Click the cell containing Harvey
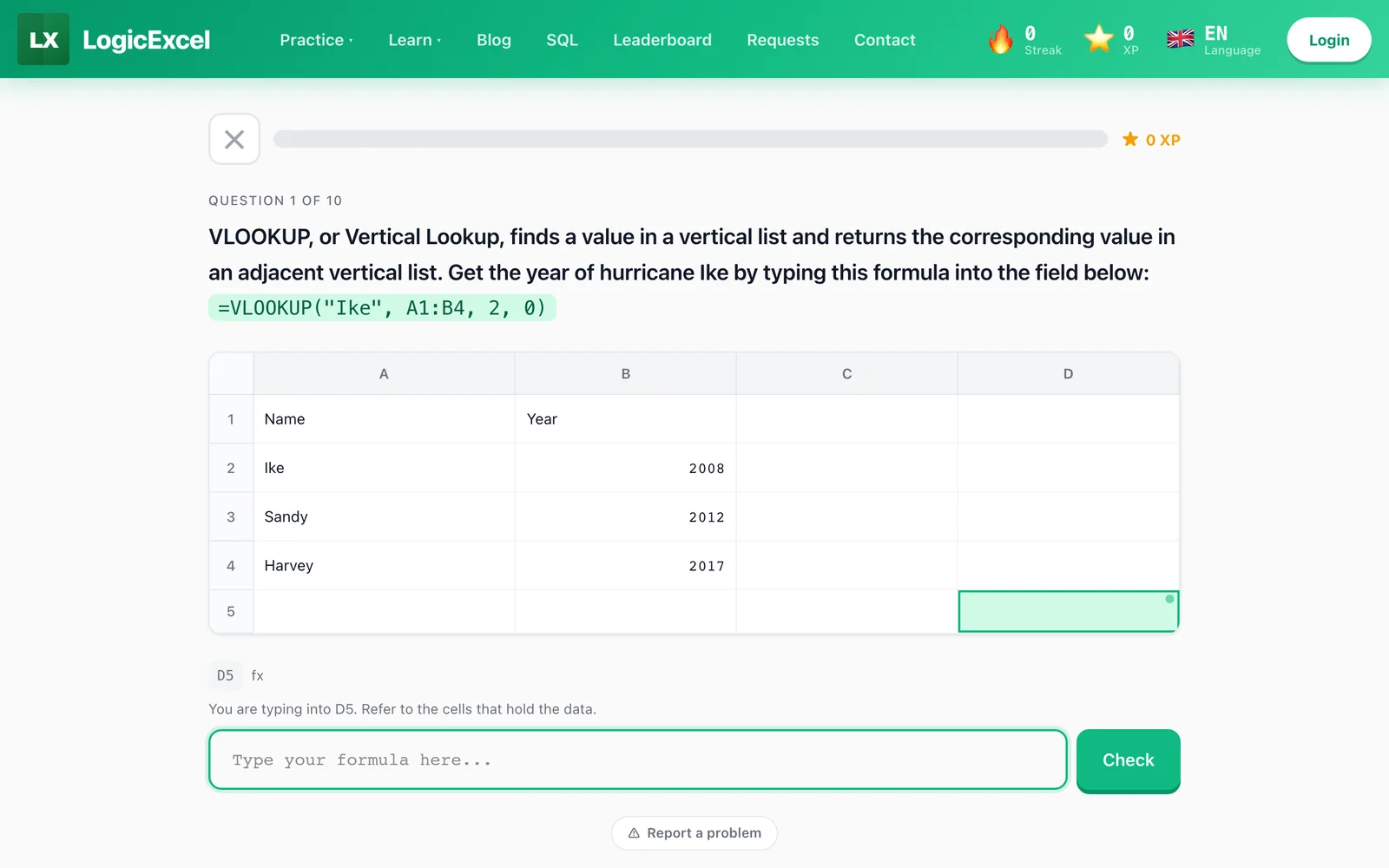 click(x=384, y=565)
